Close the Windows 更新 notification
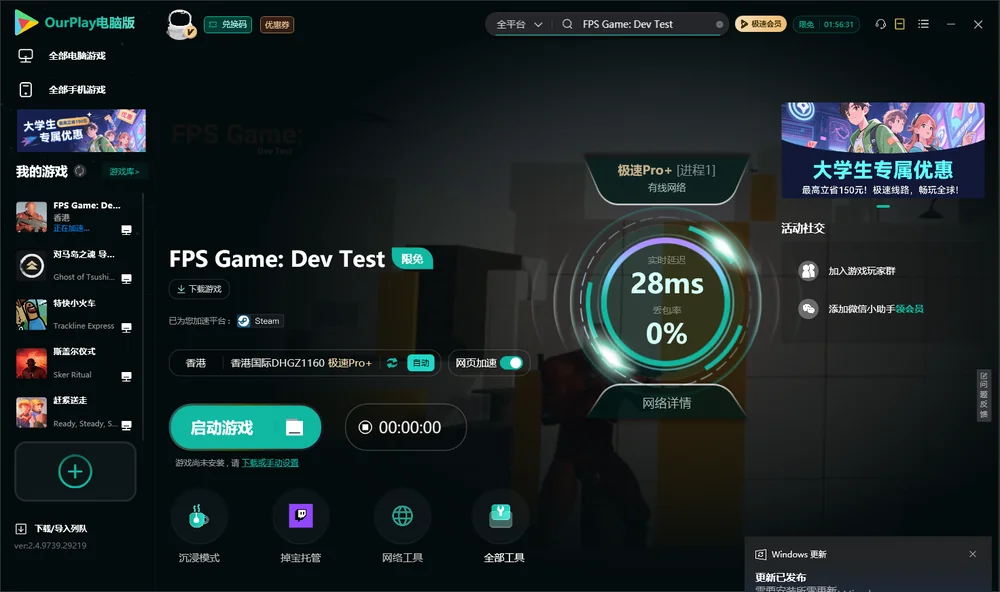This screenshot has height=592, width=1000. point(973,554)
